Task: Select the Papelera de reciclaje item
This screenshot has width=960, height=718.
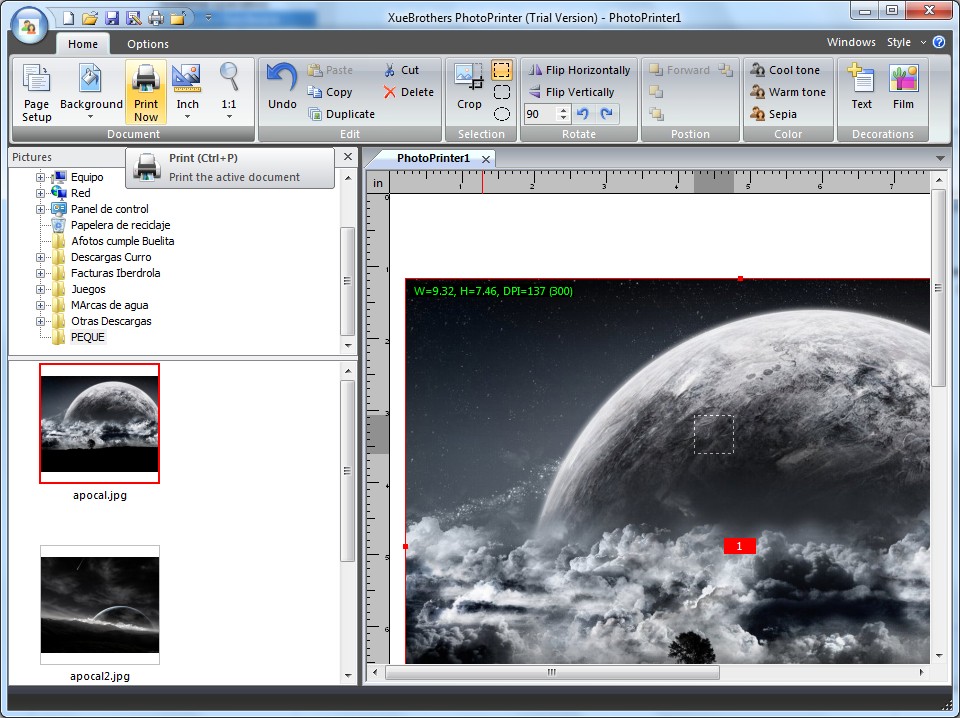Action: click(x=120, y=225)
